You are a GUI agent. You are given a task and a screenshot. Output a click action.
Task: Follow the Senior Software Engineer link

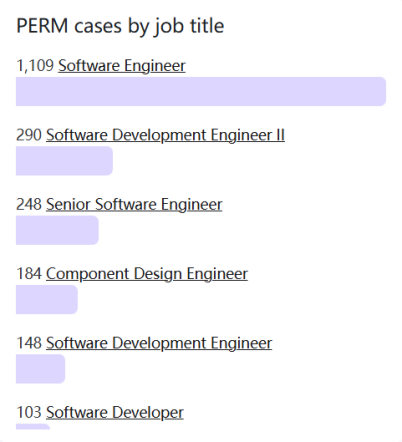[x=134, y=204]
